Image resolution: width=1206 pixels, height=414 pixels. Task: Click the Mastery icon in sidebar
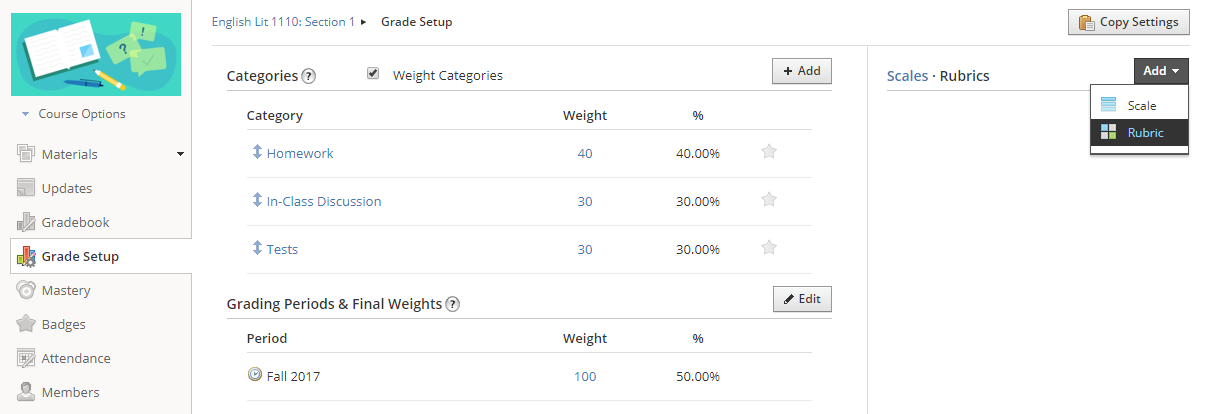click(x=26, y=290)
